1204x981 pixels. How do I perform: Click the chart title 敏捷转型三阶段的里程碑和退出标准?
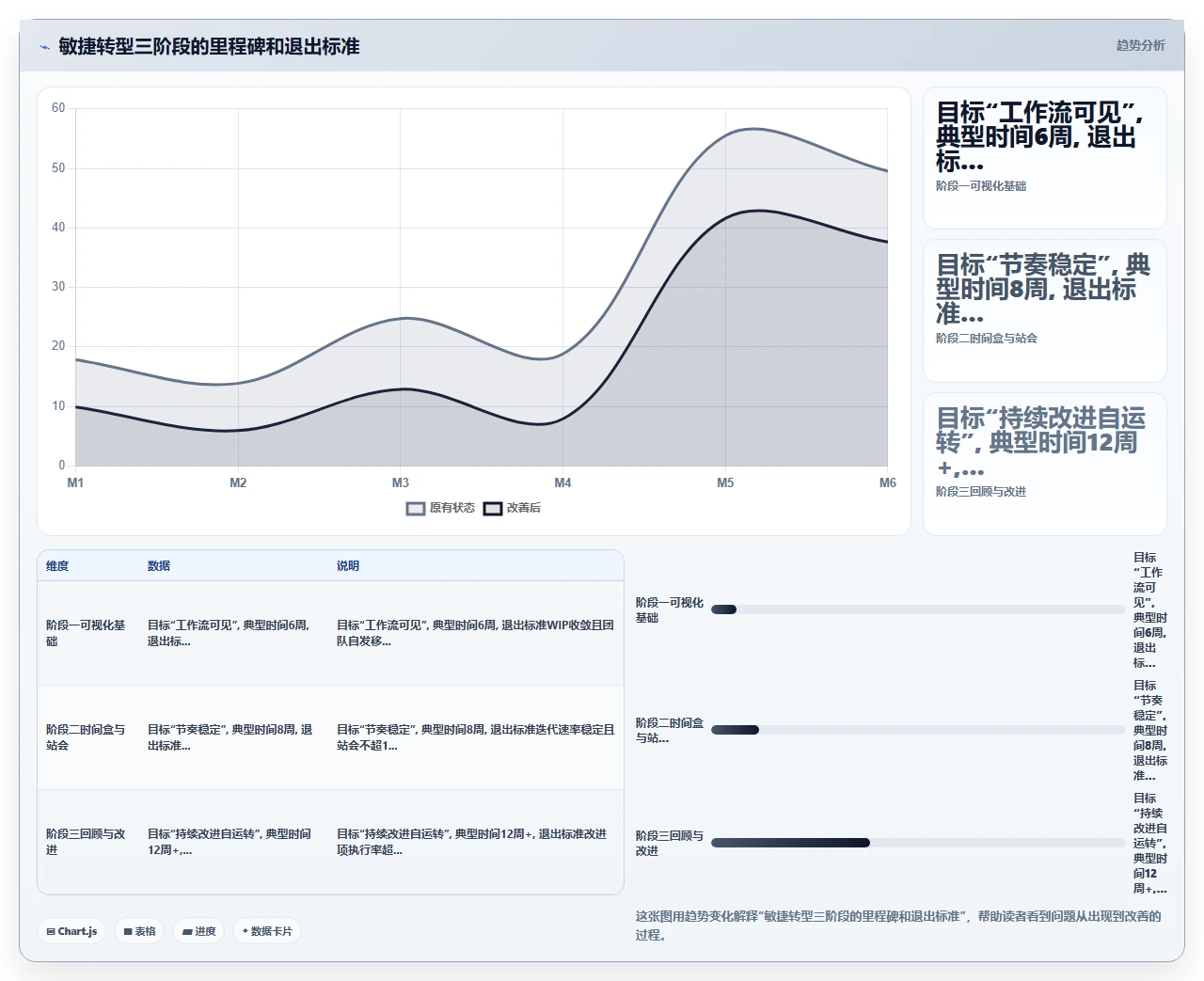point(209,46)
